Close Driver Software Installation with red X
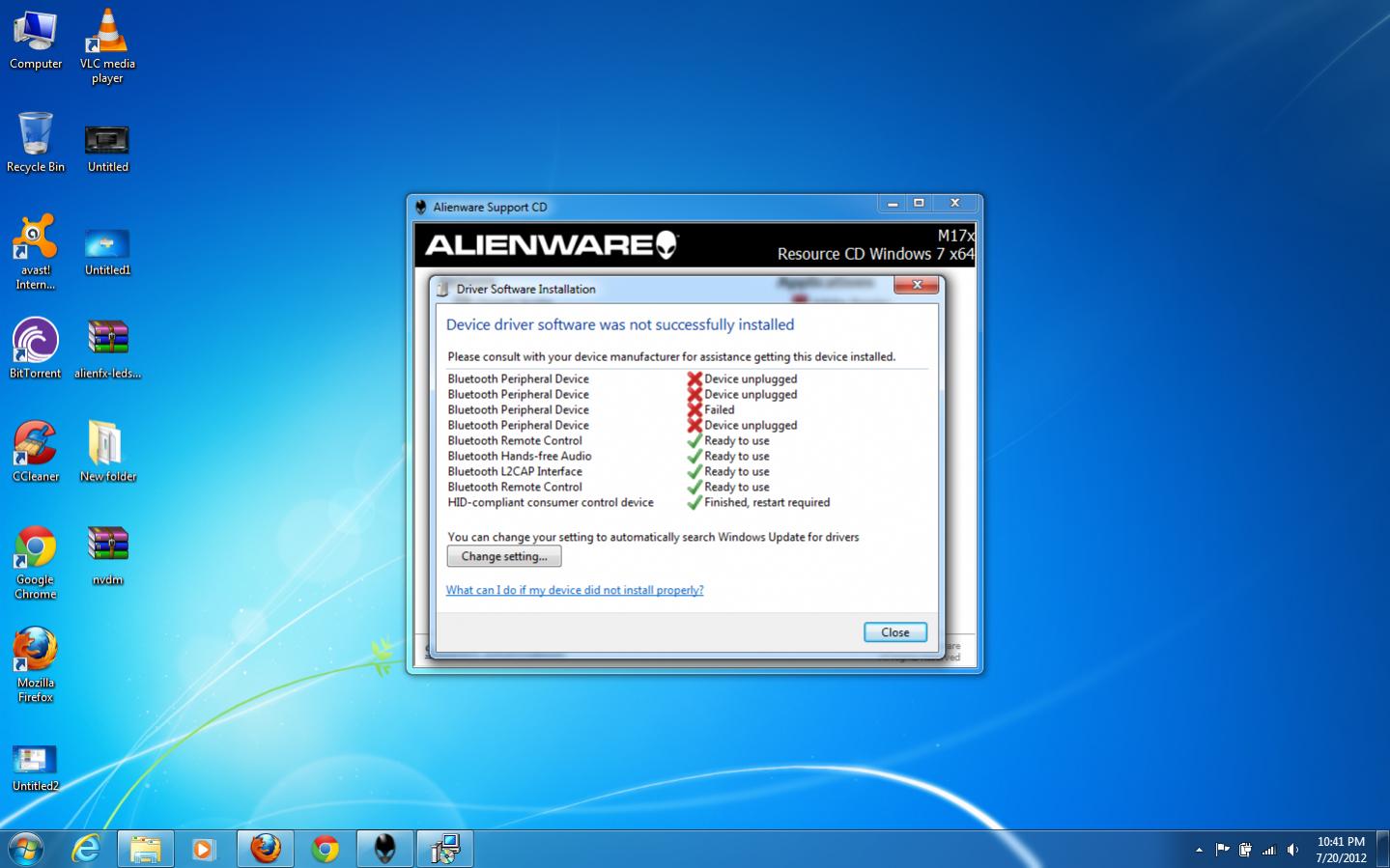This screenshot has height=868, width=1390. click(917, 284)
